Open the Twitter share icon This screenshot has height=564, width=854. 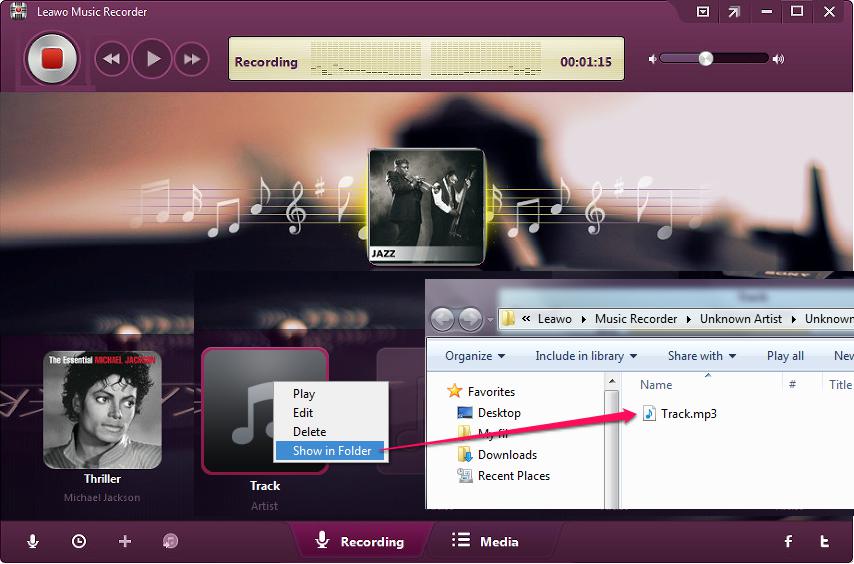(x=825, y=541)
